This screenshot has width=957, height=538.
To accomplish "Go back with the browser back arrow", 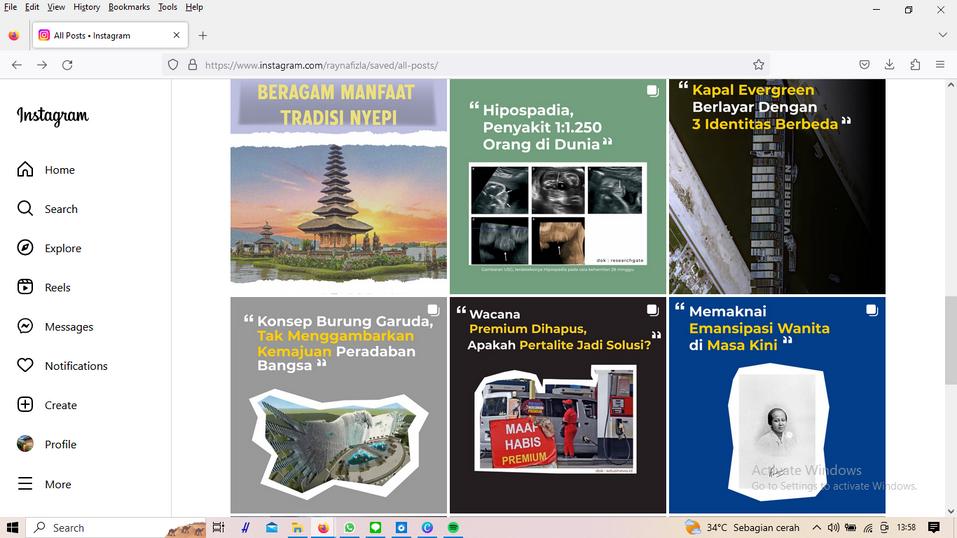I will (16, 65).
